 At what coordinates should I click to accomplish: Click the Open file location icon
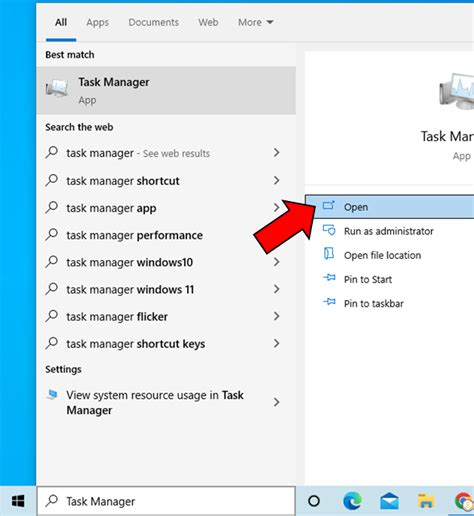[x=329, y=254]
